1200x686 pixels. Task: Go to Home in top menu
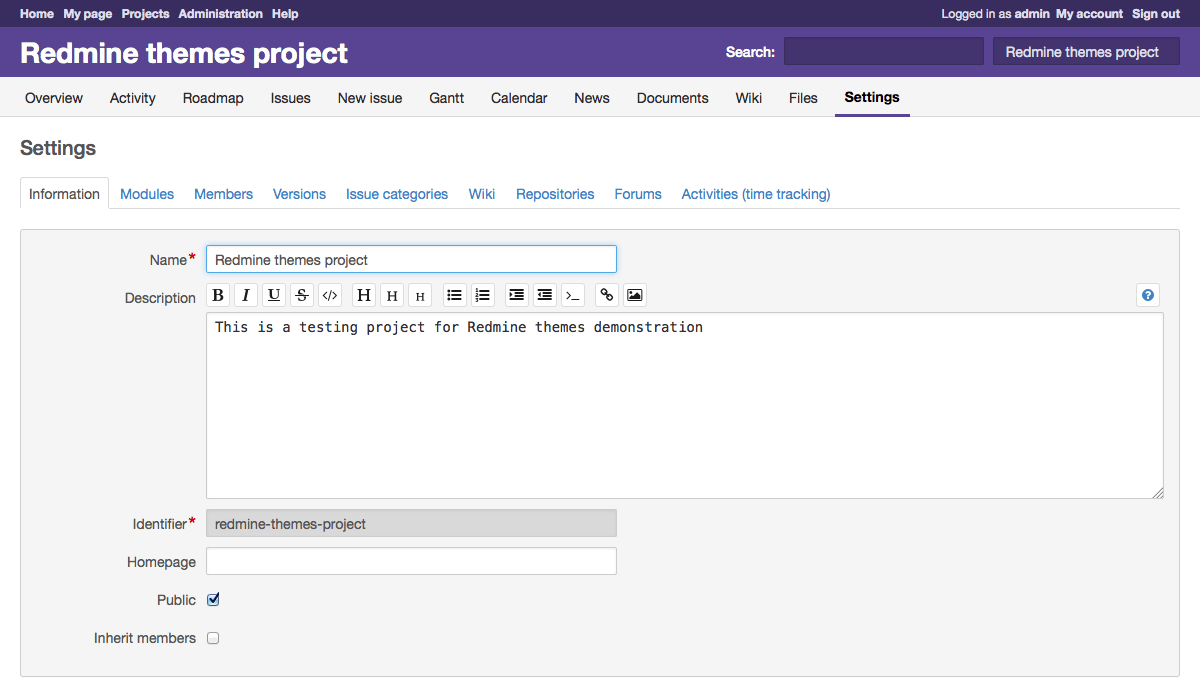(37, 14)
